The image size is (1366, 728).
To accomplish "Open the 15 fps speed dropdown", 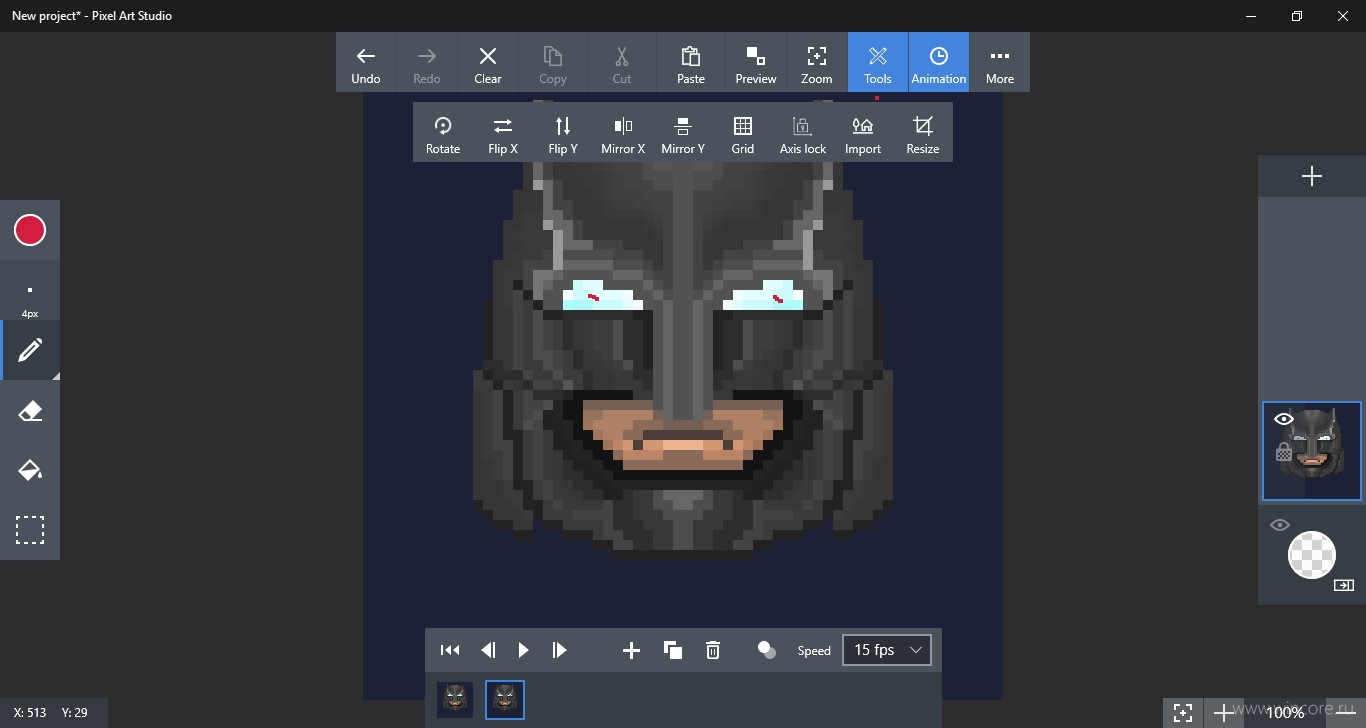I will coord(887,650).
